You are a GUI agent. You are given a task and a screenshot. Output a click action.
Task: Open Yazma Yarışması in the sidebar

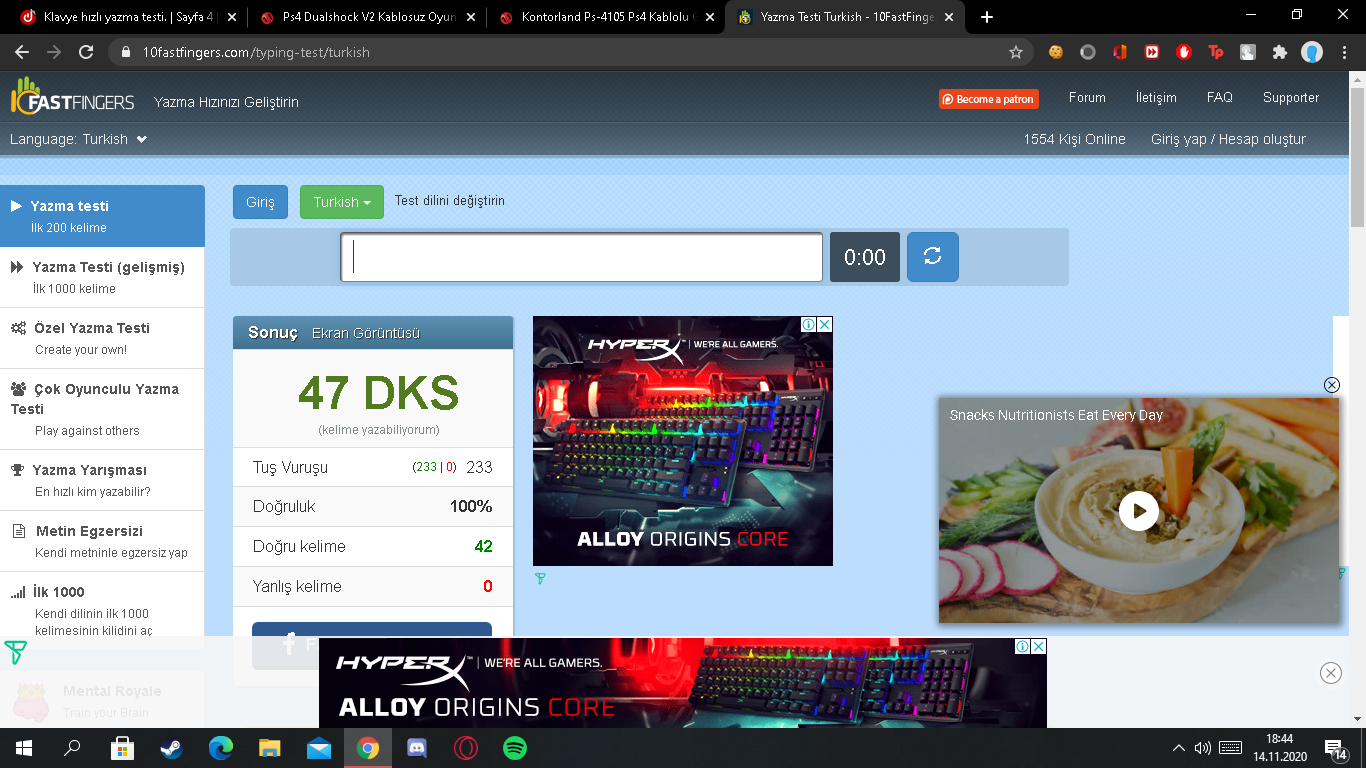102,480
